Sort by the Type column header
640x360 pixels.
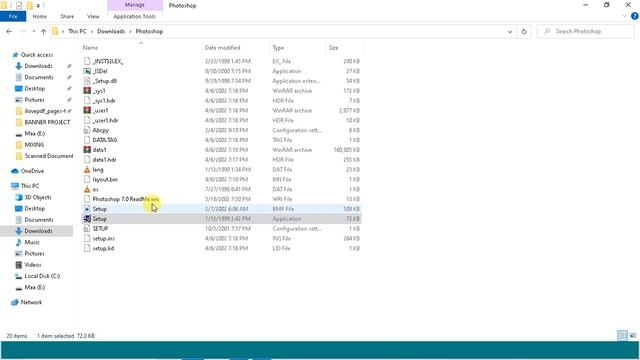click(x=278, y=48)
